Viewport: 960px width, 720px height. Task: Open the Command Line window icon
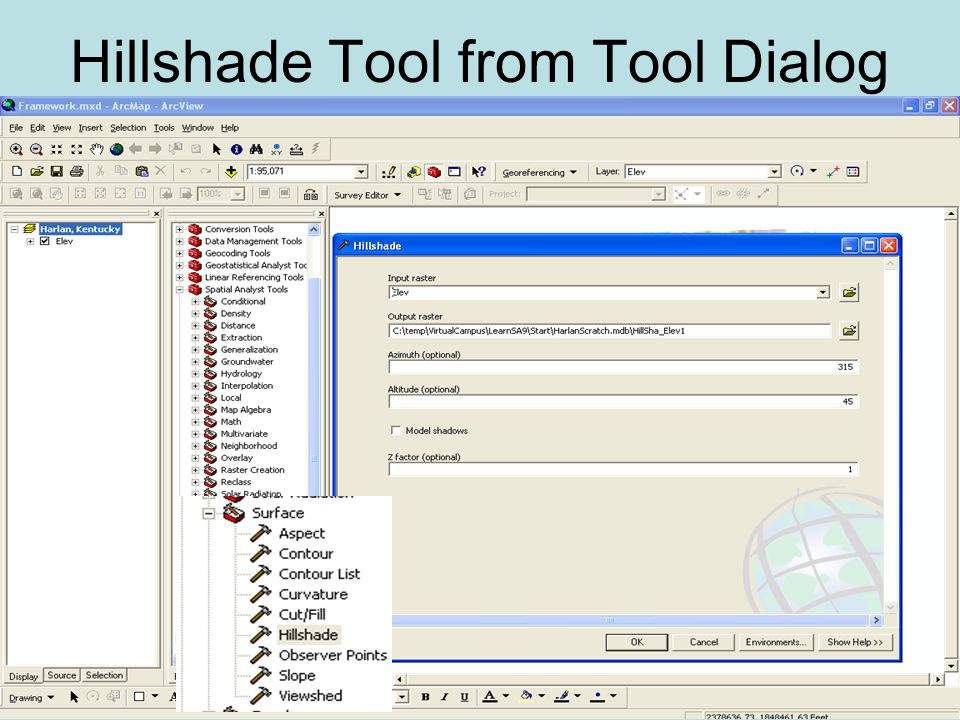click(454, 172)
